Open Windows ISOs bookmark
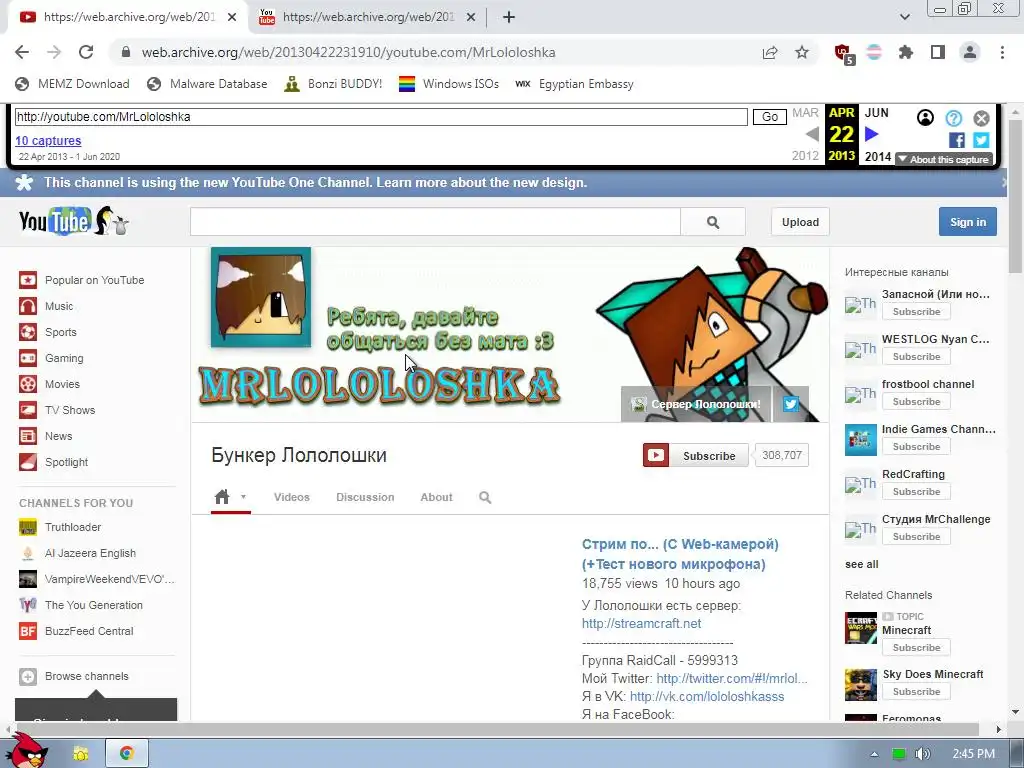The height and width of the screenshot is (768, 1024). (449, 84)
